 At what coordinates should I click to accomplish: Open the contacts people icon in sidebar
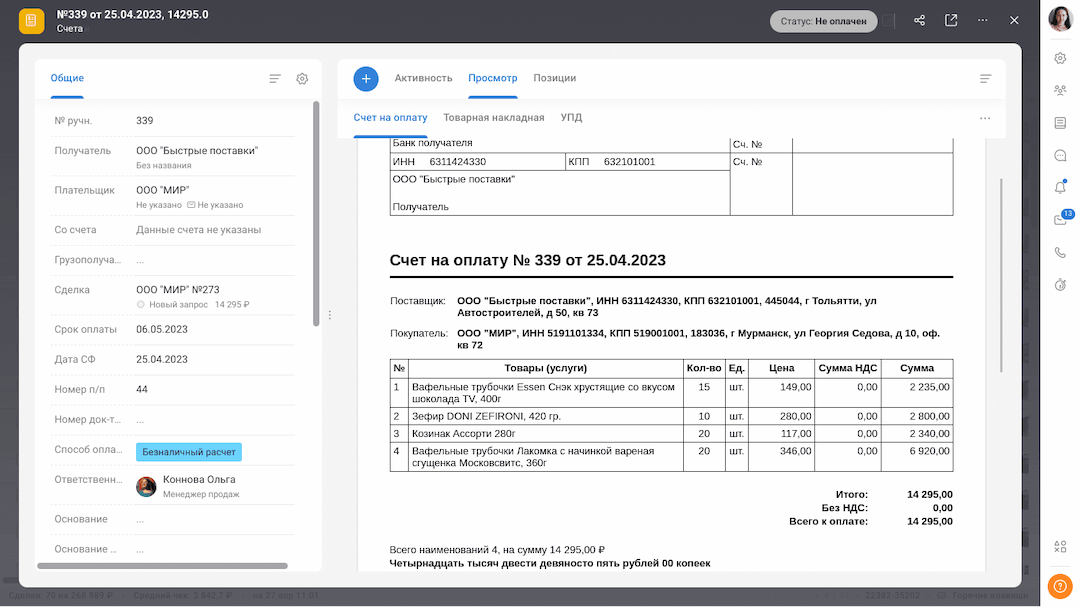[x=1060, y=90]
